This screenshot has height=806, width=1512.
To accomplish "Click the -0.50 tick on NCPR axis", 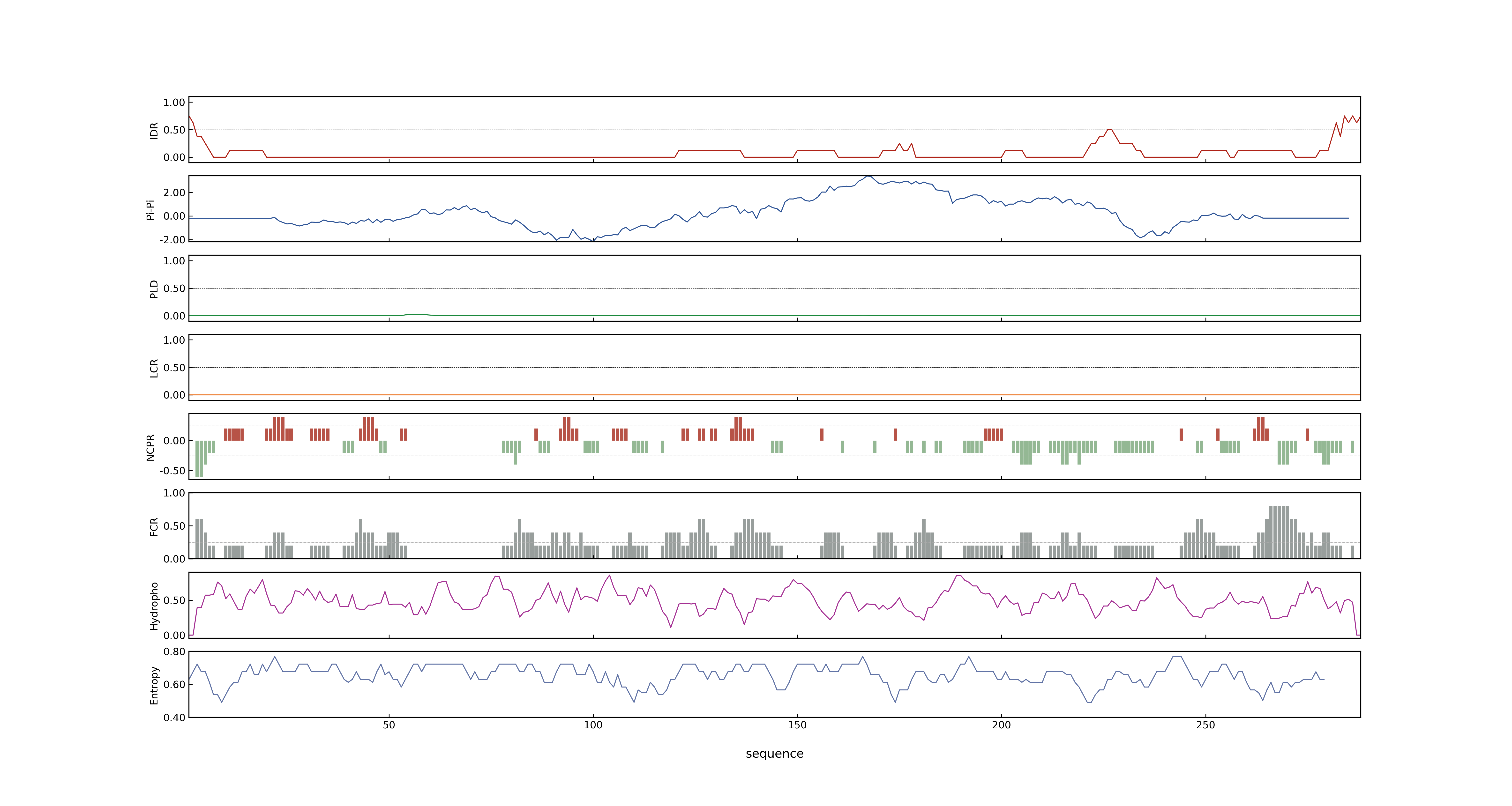I will pyautogui.click(x=172, y=470).
